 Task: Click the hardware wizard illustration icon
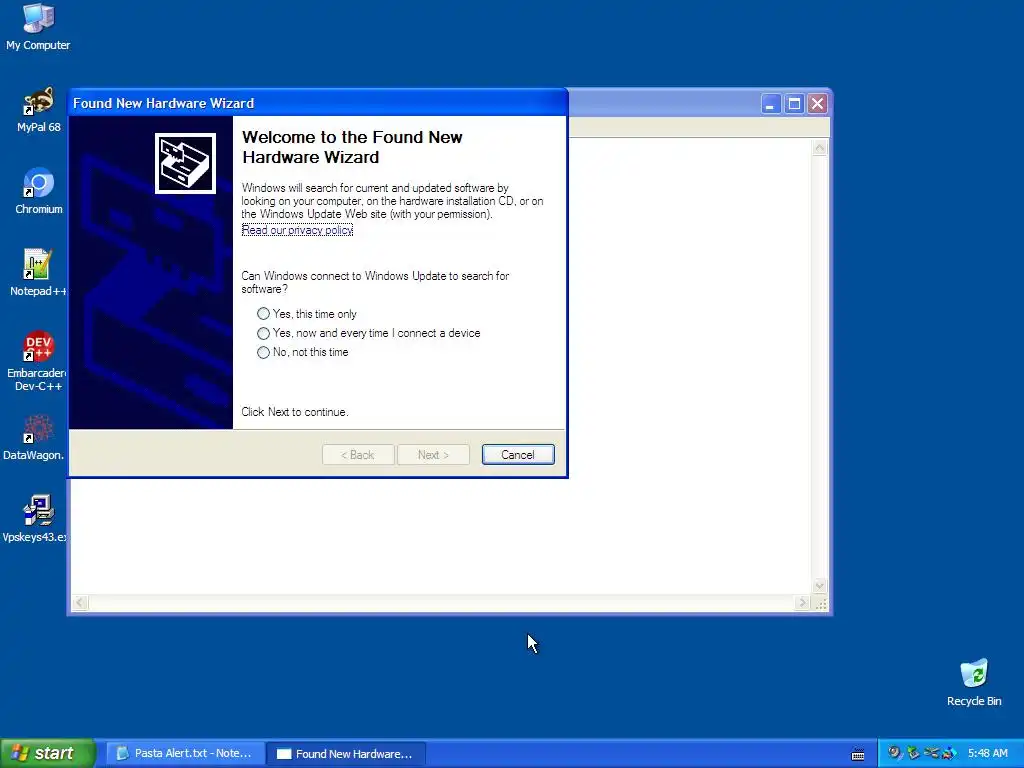tap(185, 164)
